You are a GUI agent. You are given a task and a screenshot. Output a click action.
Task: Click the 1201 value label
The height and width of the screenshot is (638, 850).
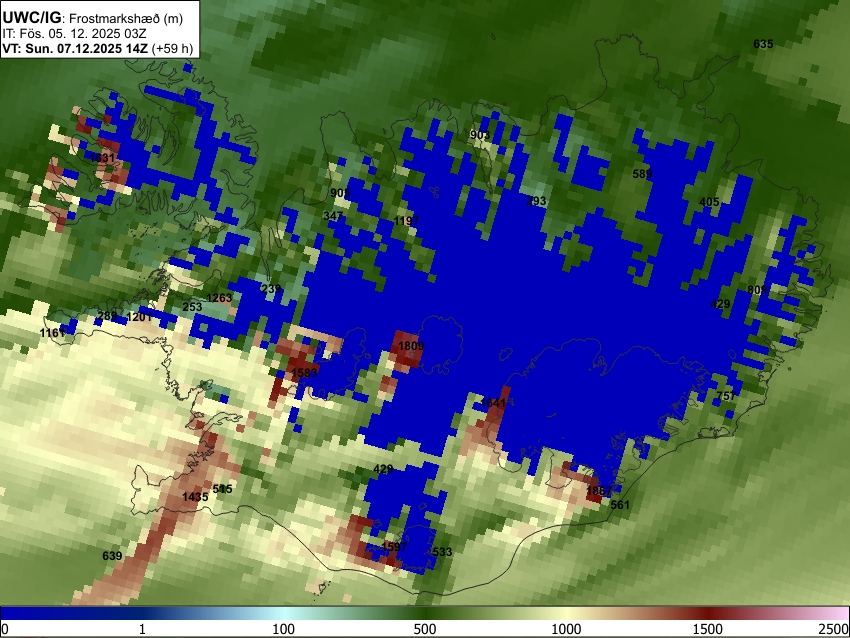(x=139, y=317)
